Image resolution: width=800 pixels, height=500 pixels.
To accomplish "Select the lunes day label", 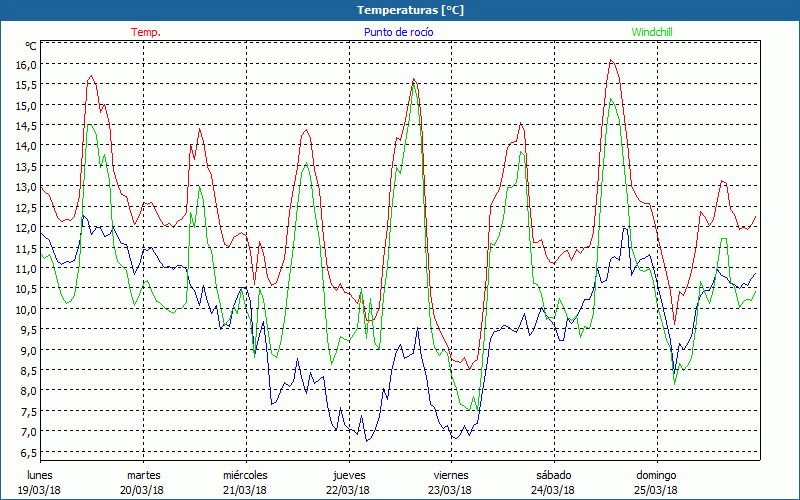I will (x=40, y=475).
